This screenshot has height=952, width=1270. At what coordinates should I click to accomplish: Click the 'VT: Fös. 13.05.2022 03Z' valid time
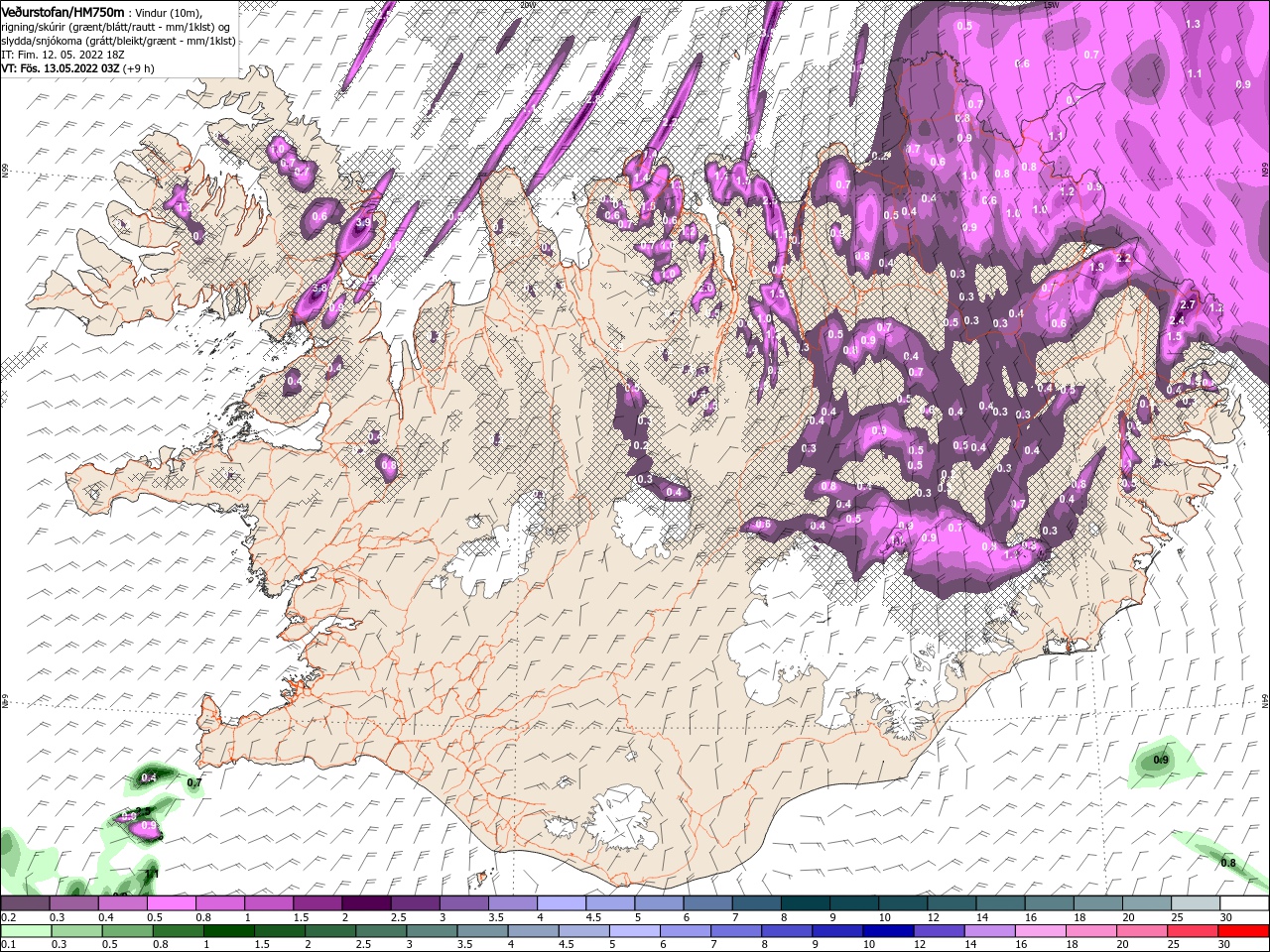coord(59,68)
